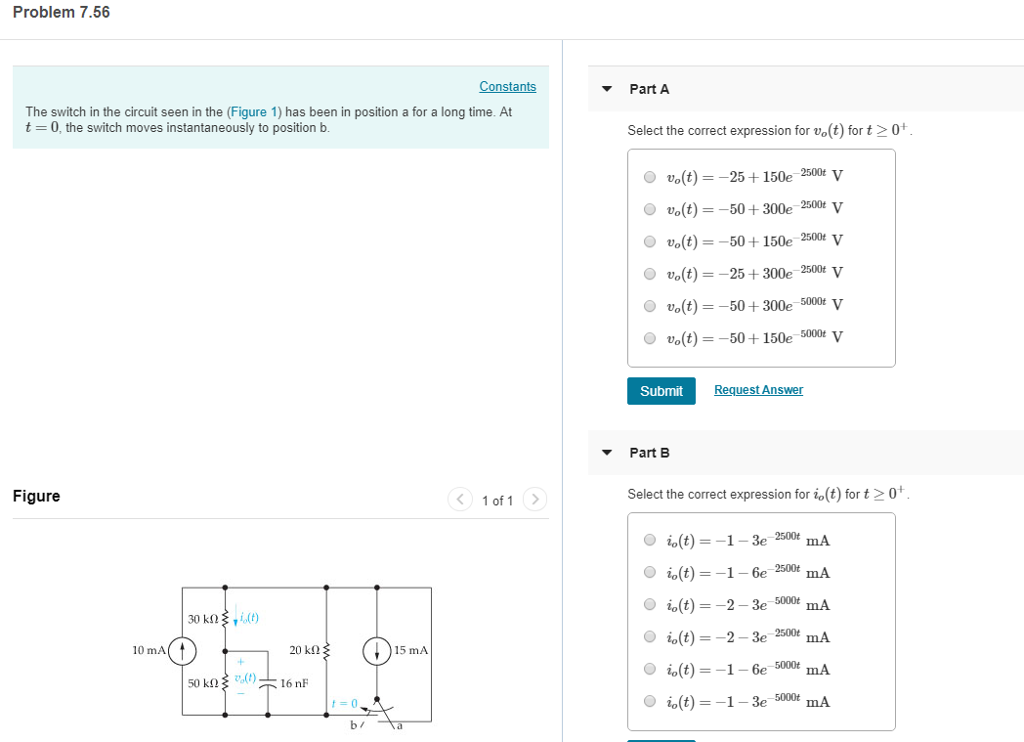Select io(t) = −1 − 6e^−2500t mA option
This screenshot has width=1024, height=742.
649,572
